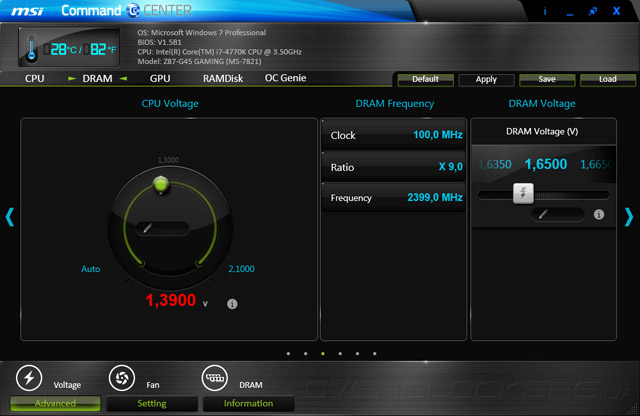This screenshot has width=640, height=416.
Task: Click the 1,3000 label above dial
Action: (168, 160)
